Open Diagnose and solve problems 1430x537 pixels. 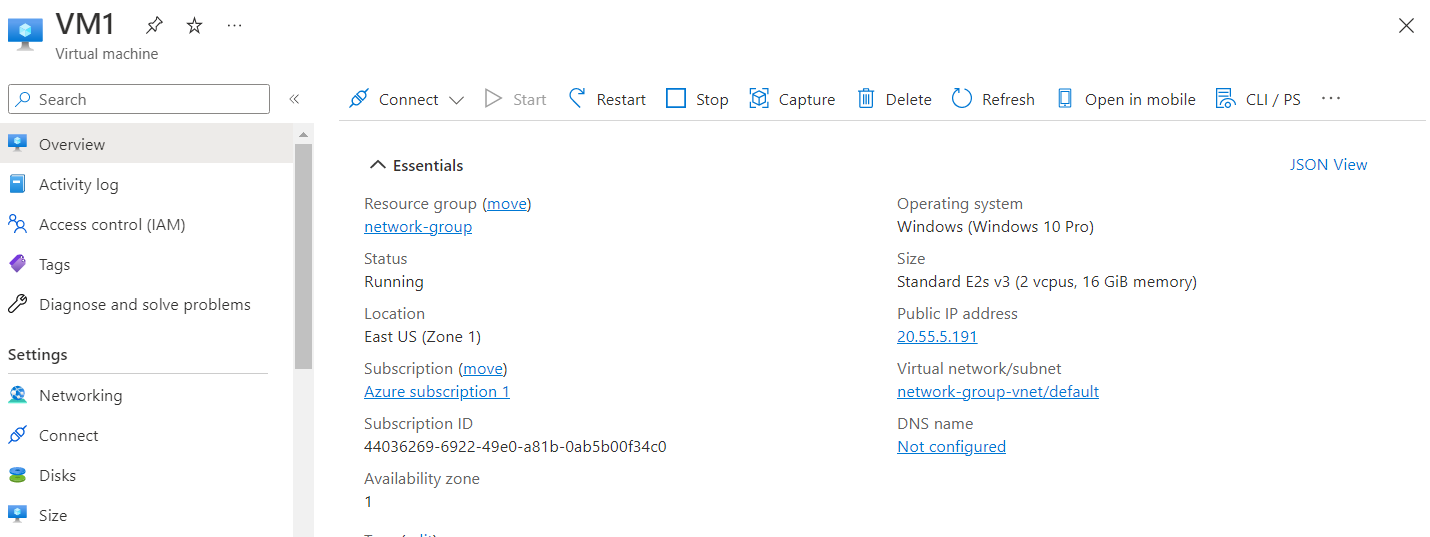click(x=147, y=304)
